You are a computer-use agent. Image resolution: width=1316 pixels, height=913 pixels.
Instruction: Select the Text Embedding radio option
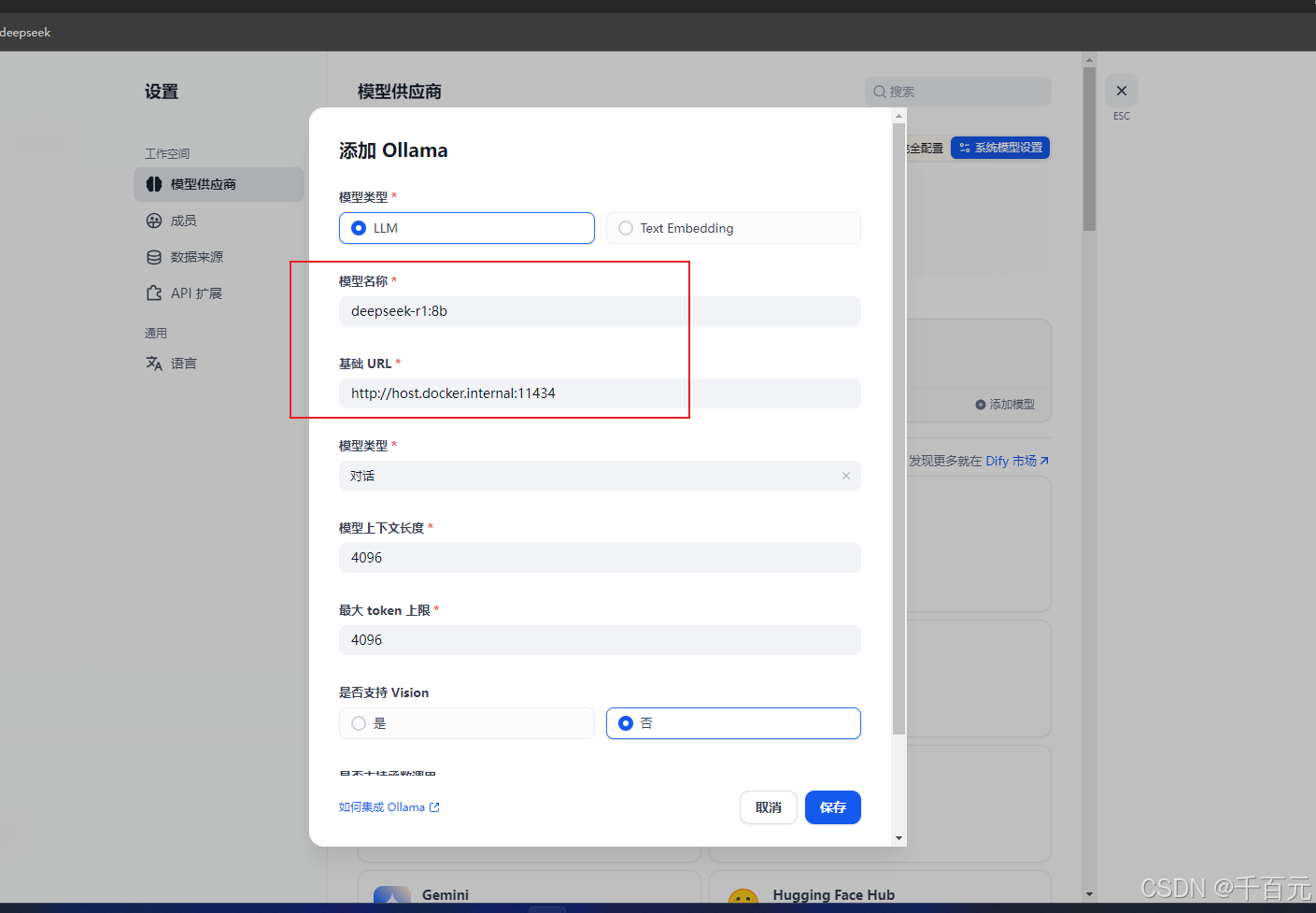733,228
